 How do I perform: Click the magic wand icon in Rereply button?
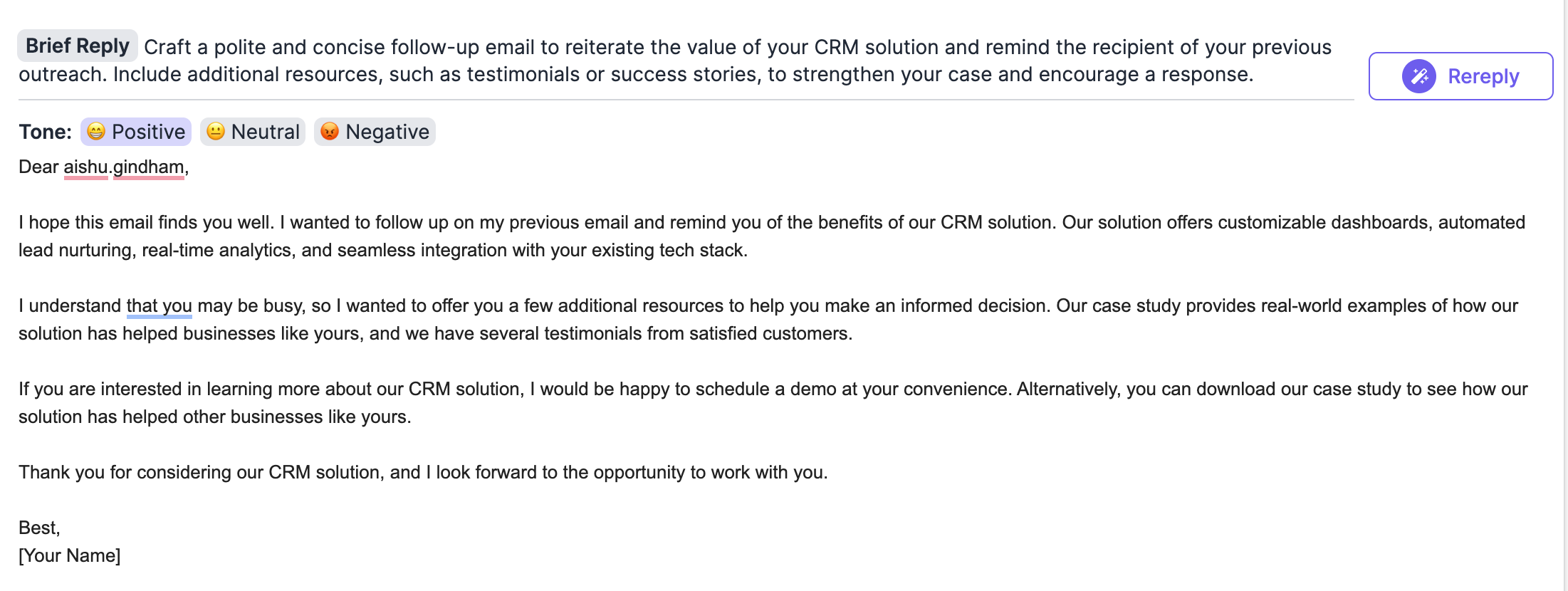1418,76
